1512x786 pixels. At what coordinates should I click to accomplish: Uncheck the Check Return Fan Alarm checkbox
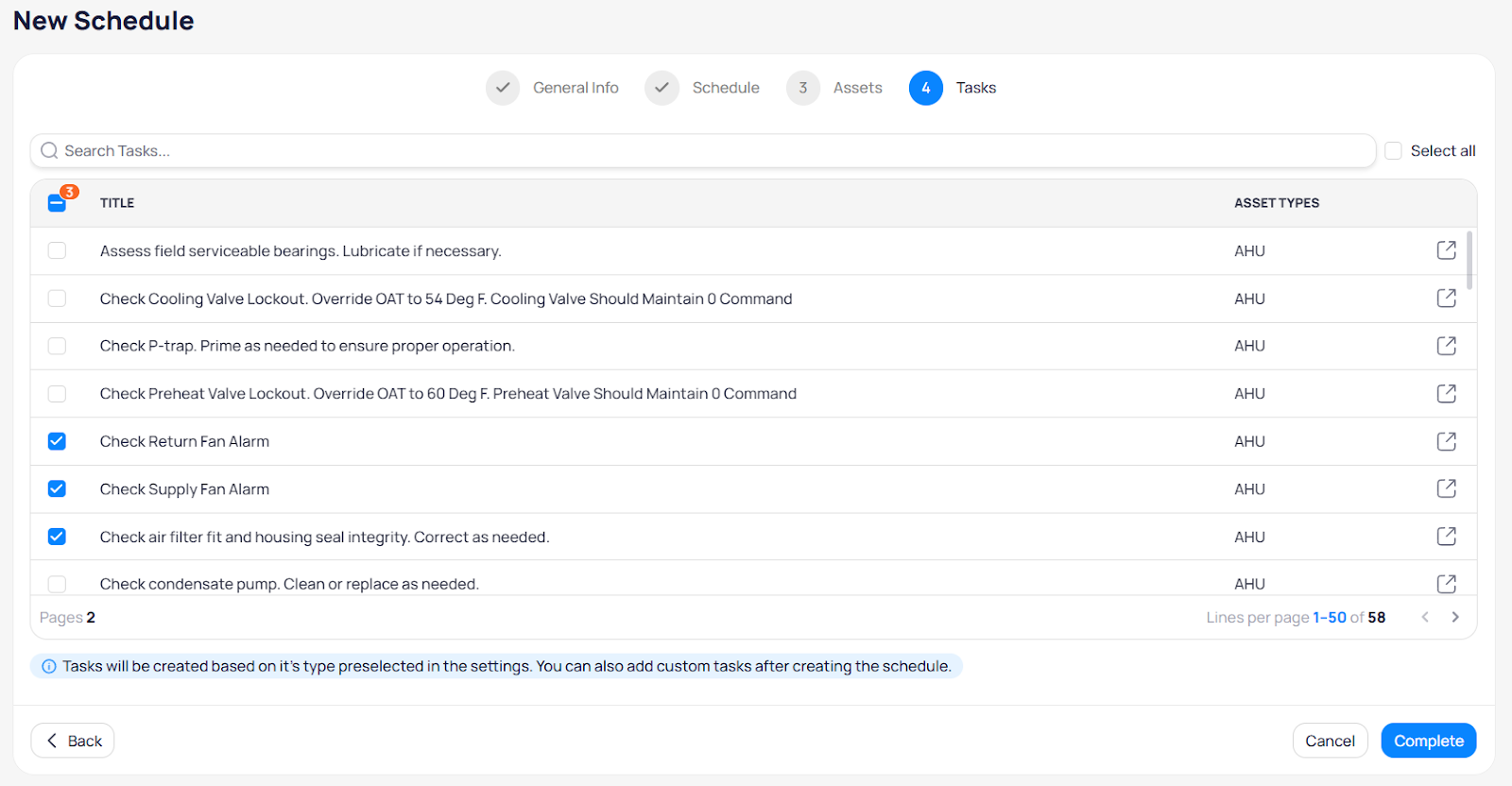(x=58, y=441)
